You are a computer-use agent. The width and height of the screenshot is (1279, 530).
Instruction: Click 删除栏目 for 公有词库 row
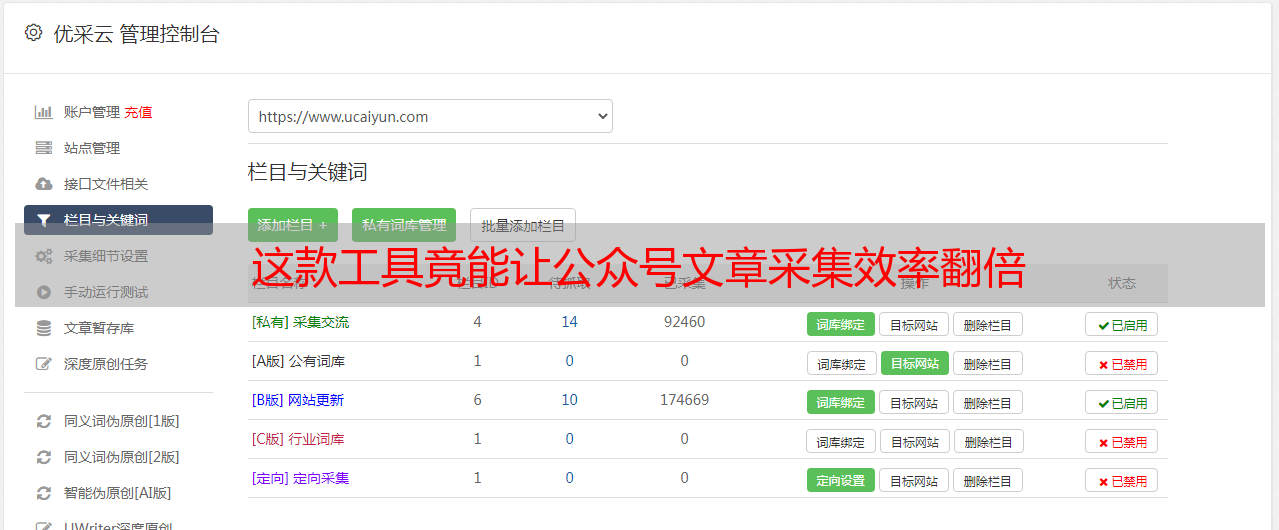(x=988, y=363)
